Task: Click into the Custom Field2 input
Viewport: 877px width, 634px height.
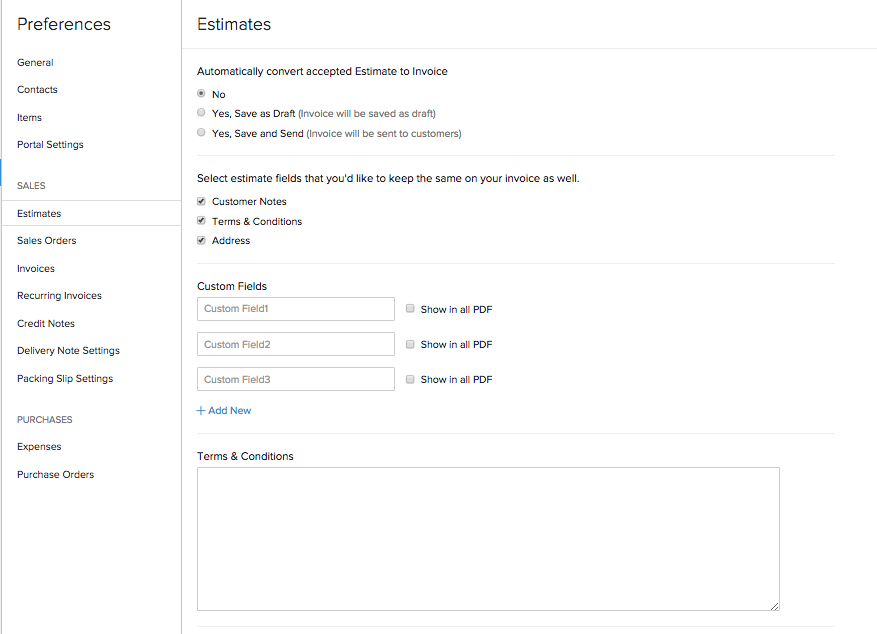Action: point(296,344)
